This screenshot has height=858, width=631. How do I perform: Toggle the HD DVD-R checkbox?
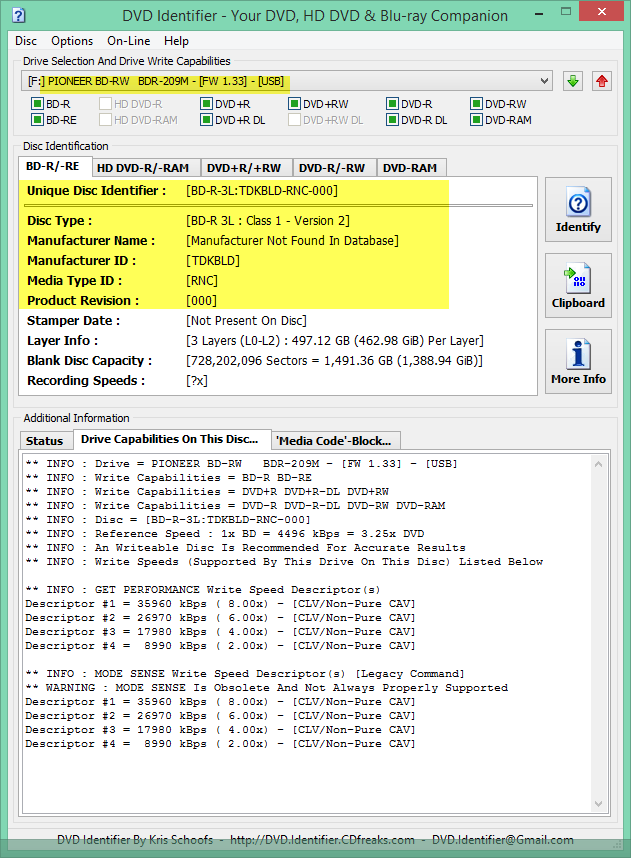coord(105,103)
